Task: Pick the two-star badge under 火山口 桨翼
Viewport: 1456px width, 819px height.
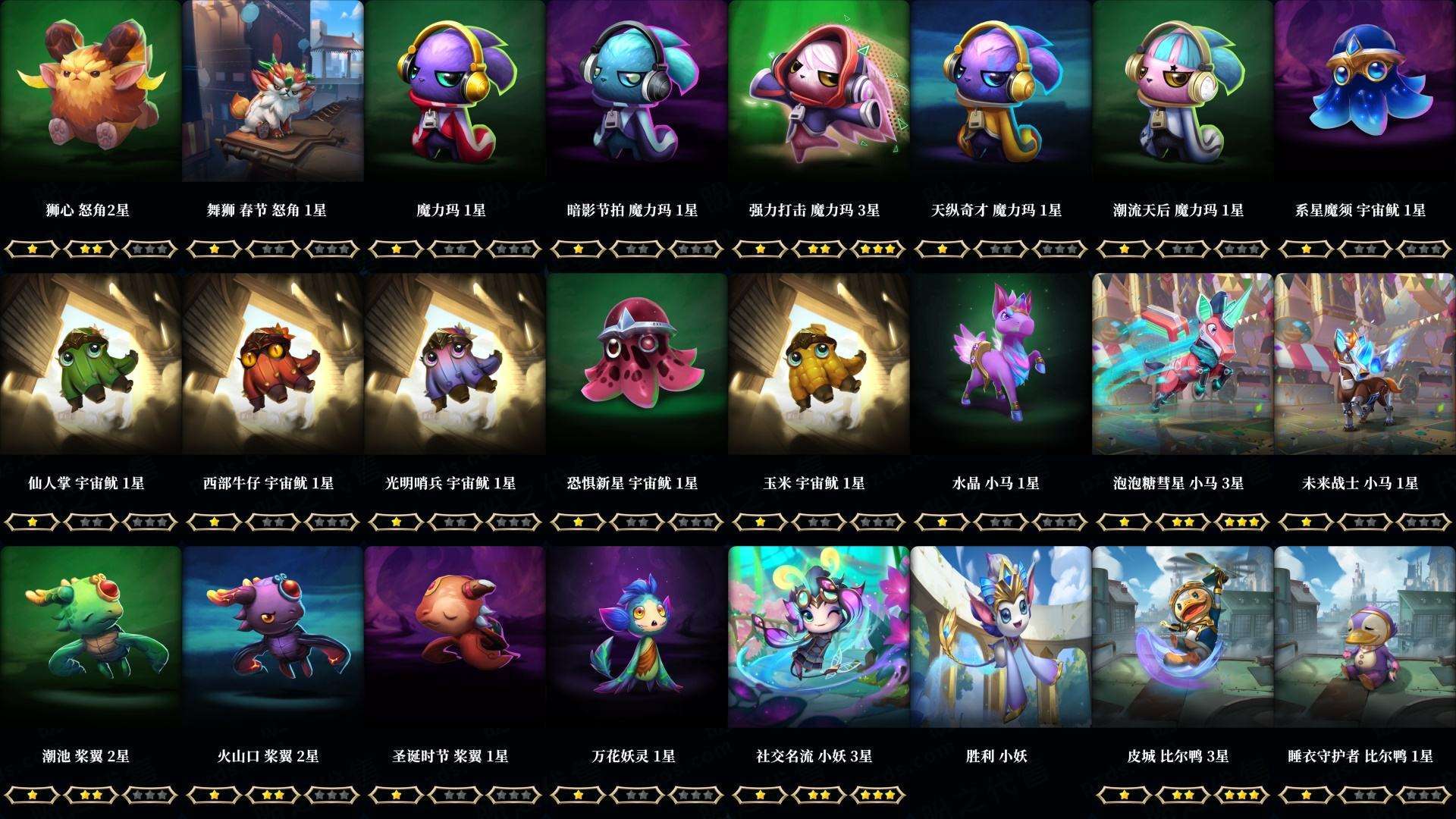Action: pos(273,794)
